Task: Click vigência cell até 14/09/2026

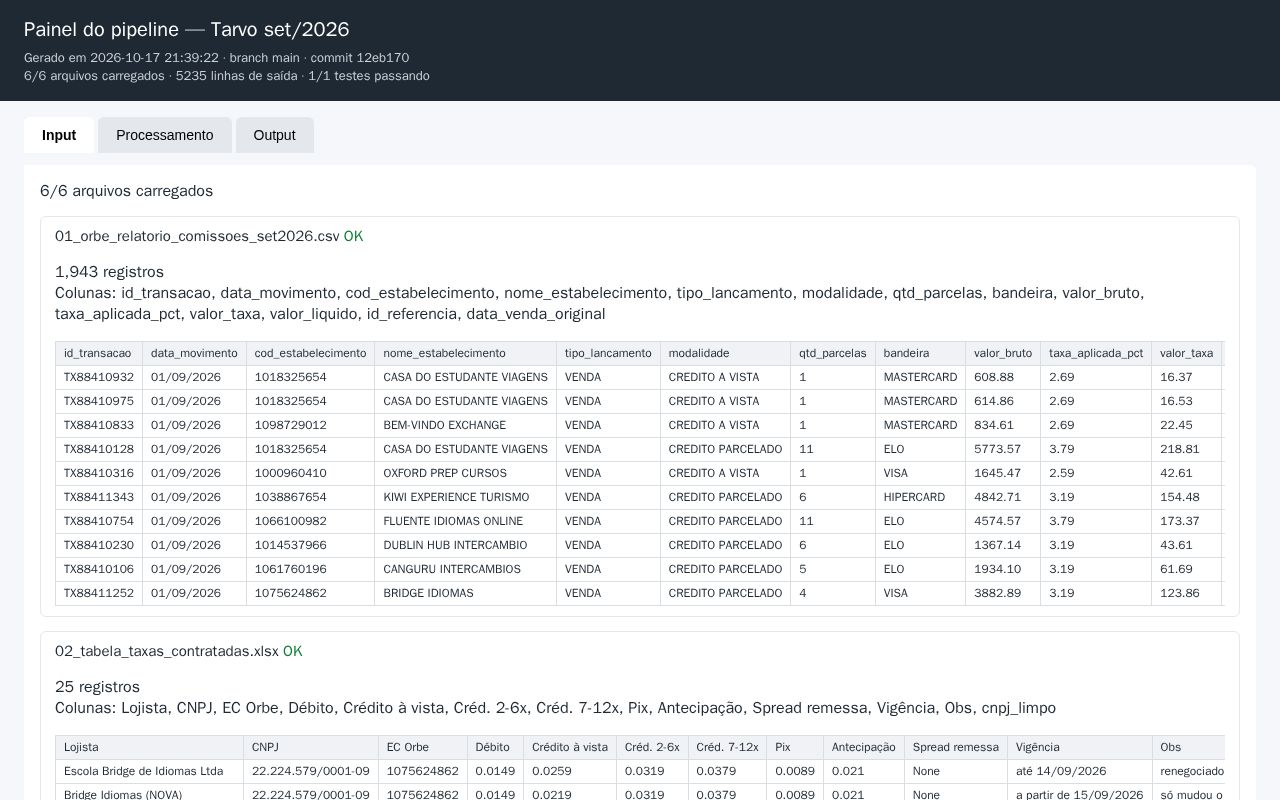Action: click(x=1080, y=772)
